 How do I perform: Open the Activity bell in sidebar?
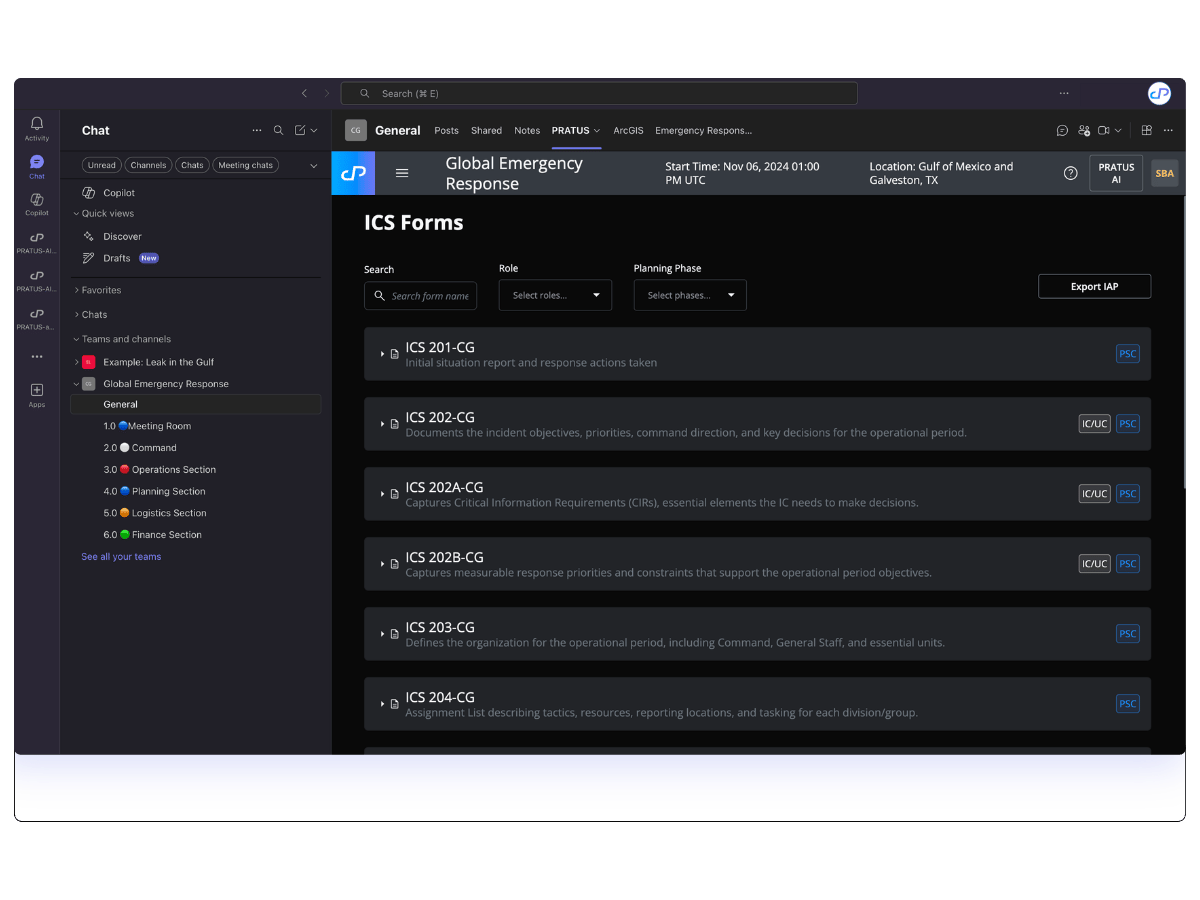tap(37, 128)
